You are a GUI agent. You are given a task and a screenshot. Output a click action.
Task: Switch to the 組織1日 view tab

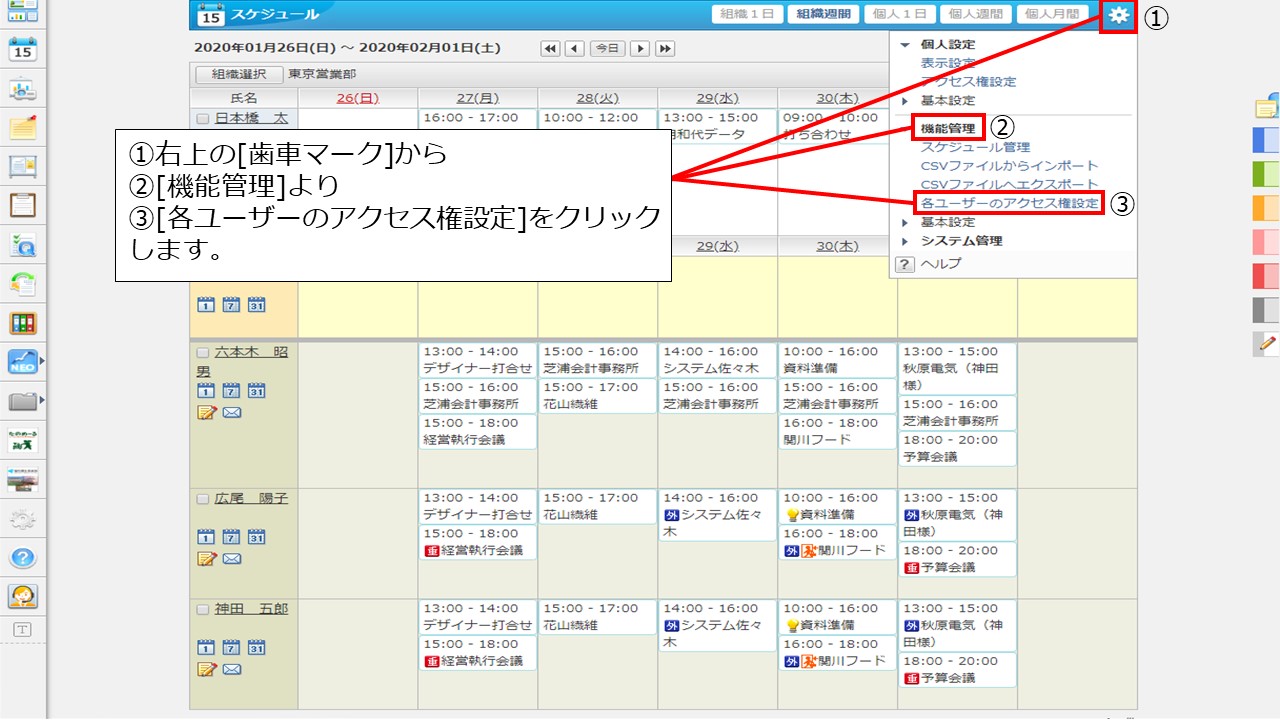pos(746,14)
